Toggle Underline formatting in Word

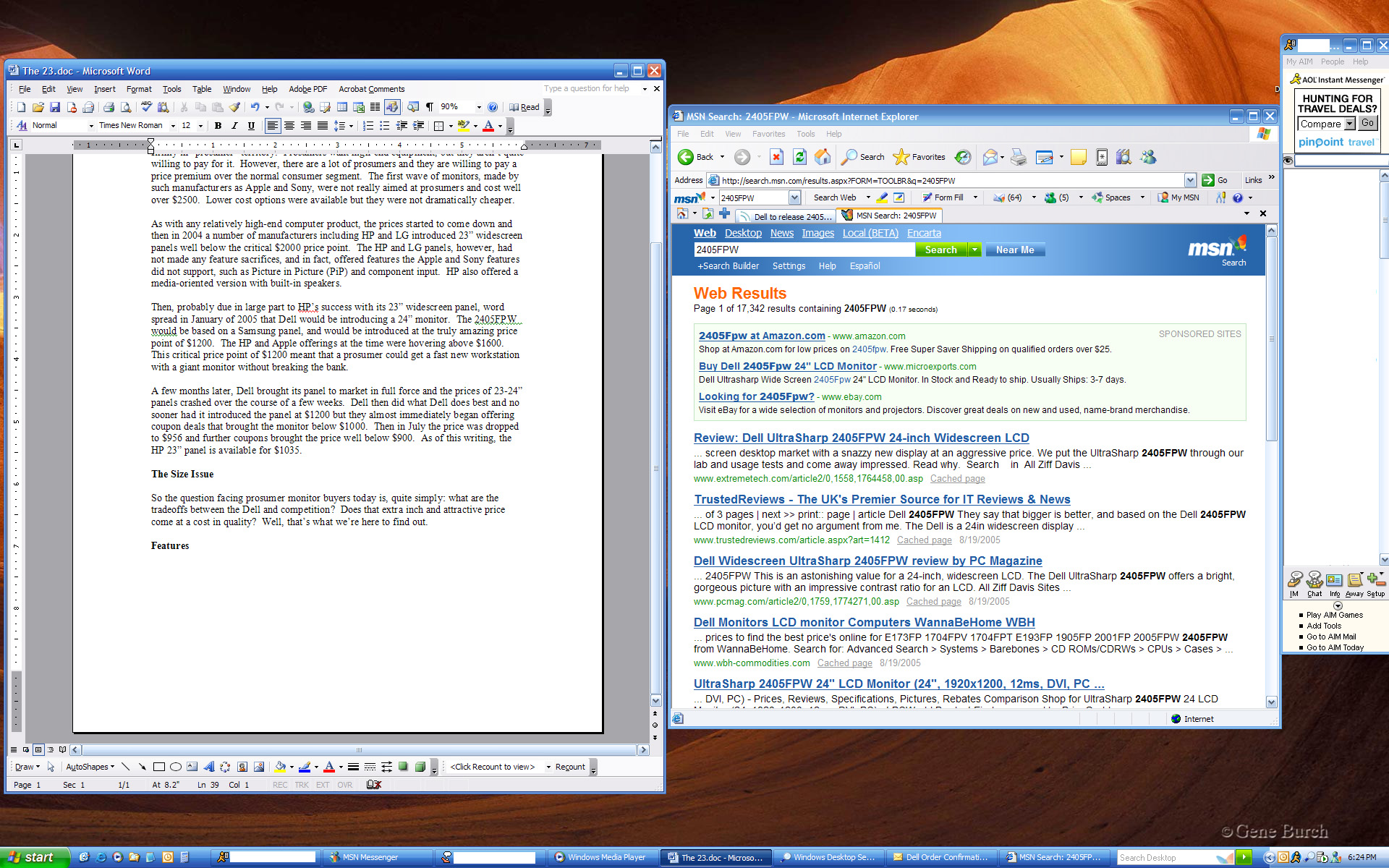click(251, 126)
